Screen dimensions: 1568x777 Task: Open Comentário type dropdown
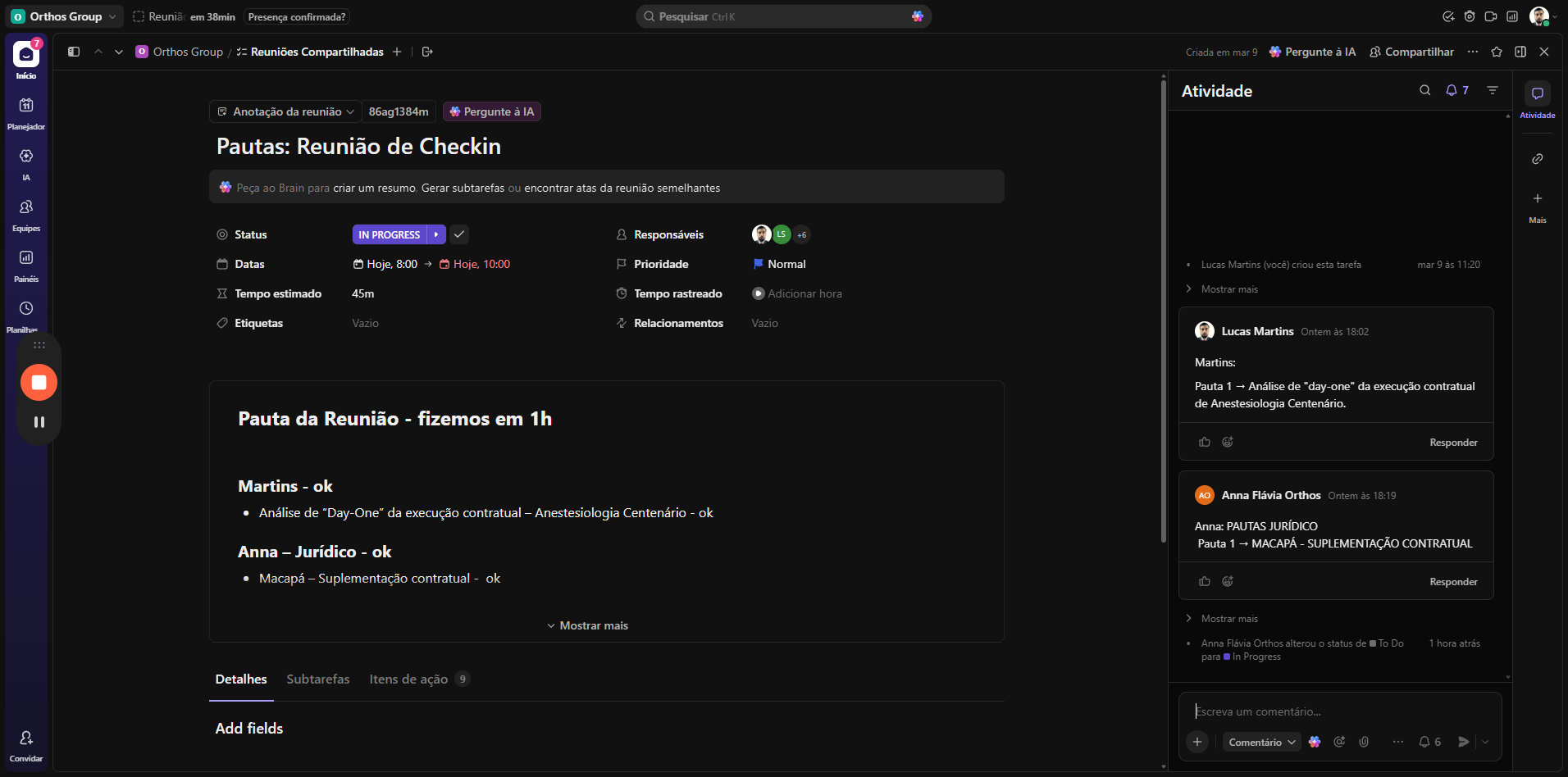1261,742
